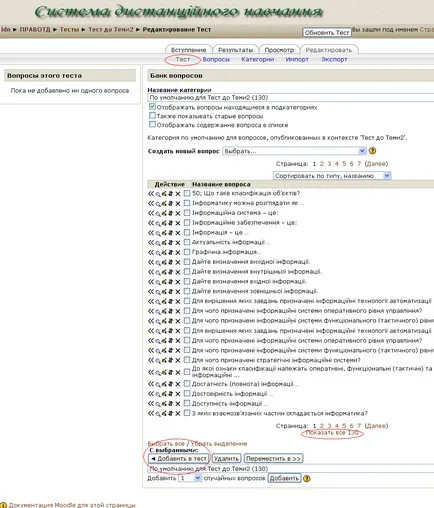The width and height of the screenshot is (434, 508).
Task: Go to 'Вопросы' sub-tab
Action: 216,59
